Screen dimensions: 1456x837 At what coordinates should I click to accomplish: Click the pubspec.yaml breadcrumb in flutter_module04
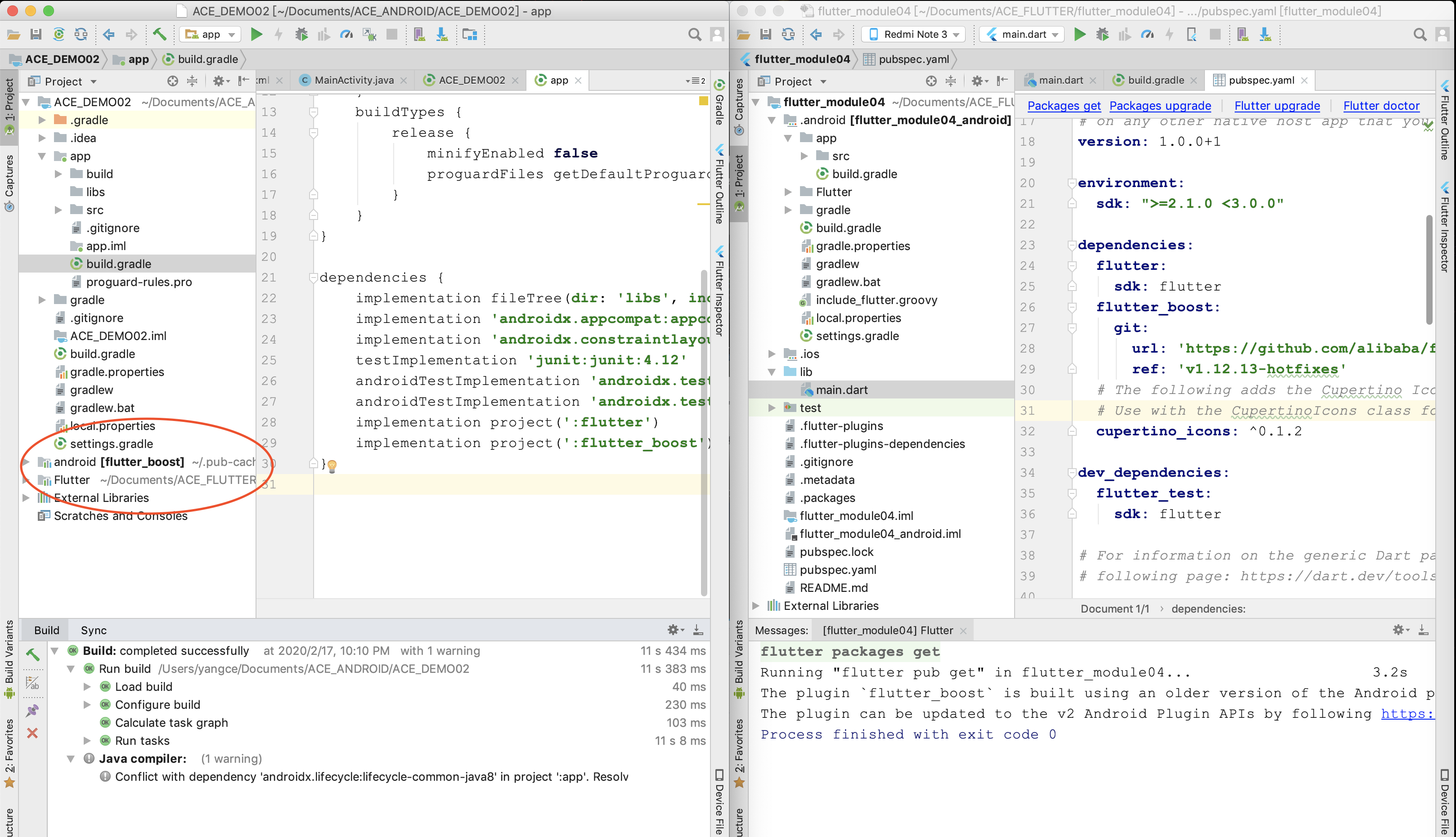click(907, 59)
